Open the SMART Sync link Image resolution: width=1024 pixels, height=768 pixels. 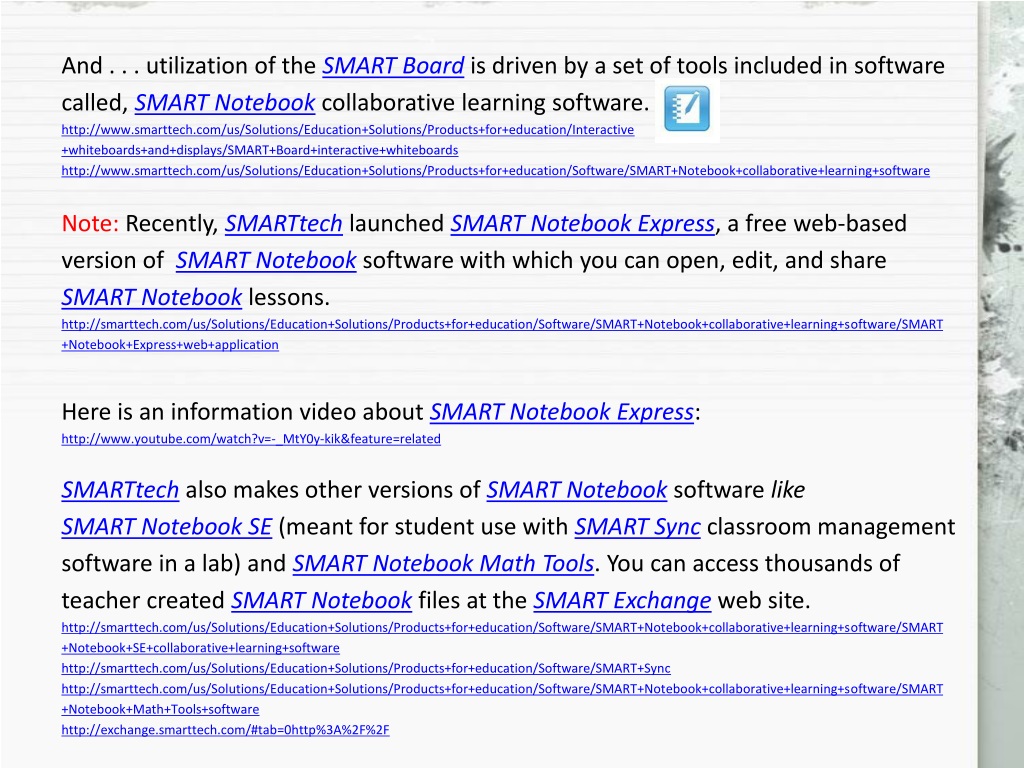(637, 527)
